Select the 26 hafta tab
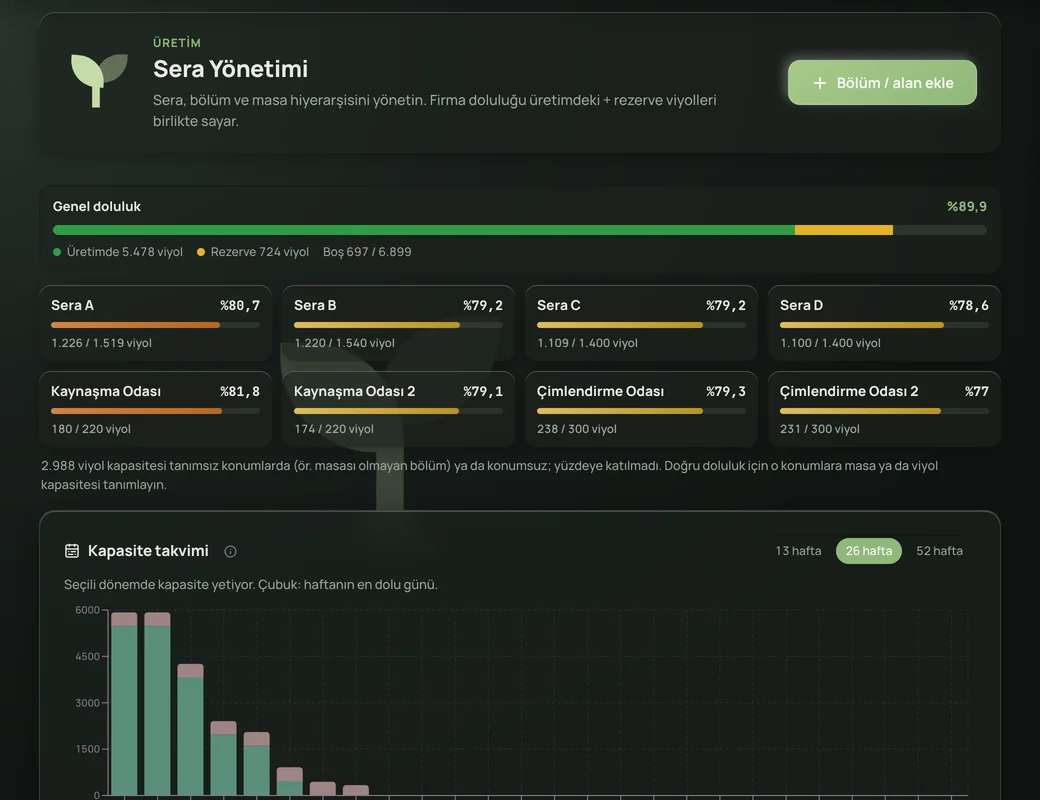The width and height of the screenshot is (1040, 800). pyautogui.click(x=869, y=551)
